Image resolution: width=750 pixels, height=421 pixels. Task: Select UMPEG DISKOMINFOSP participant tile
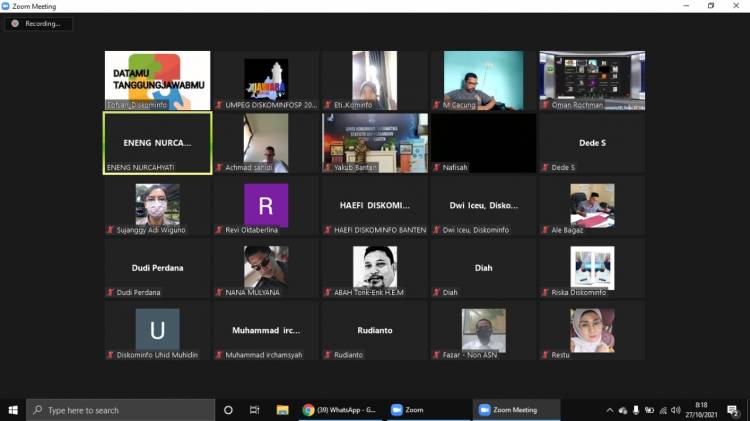pos(266,80)
